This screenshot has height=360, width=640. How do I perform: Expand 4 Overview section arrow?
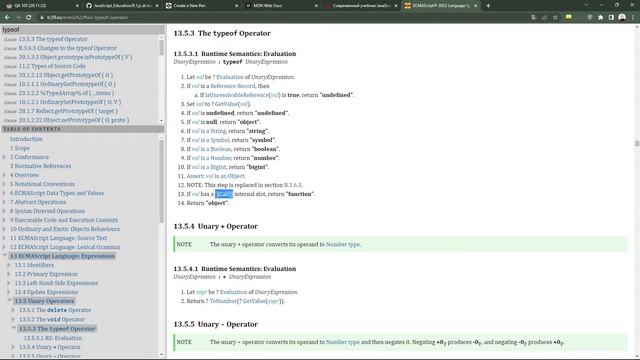(x=4, y=175)
